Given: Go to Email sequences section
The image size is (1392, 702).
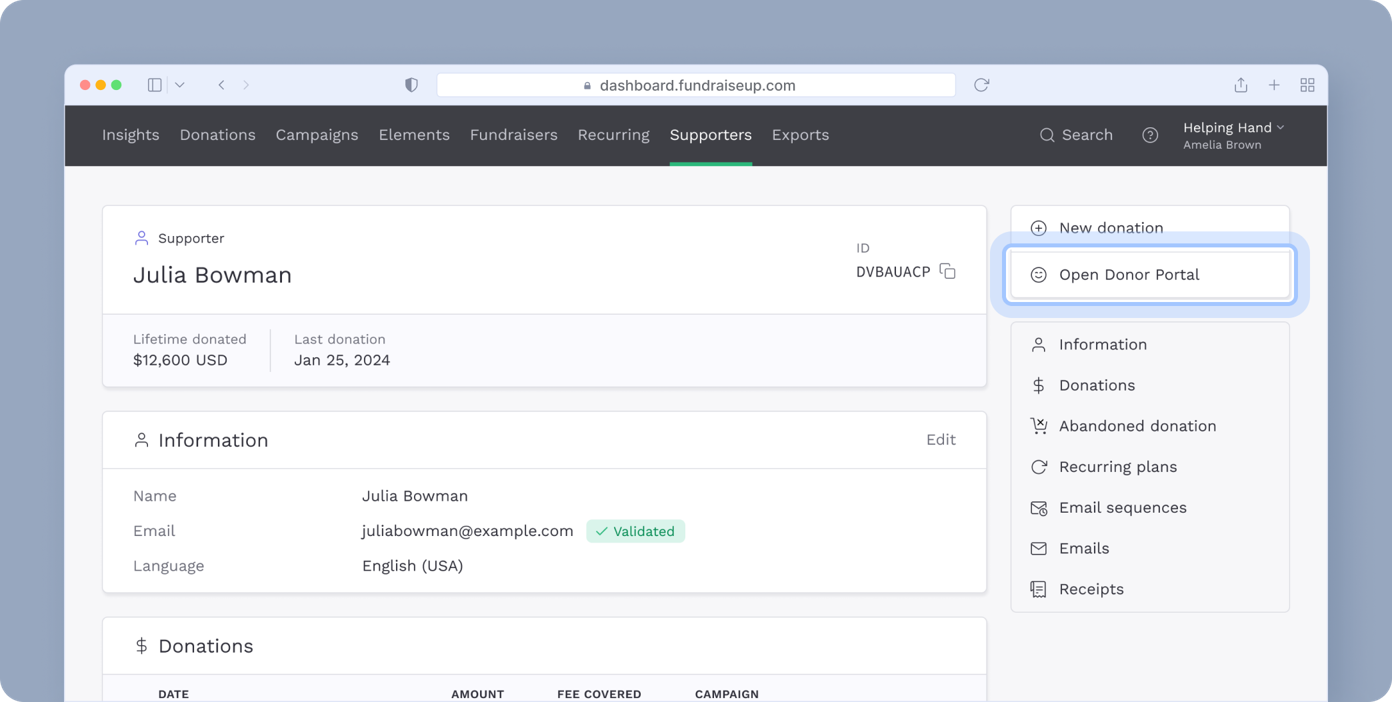Looking at the screenshot, I should (1122, 508).
